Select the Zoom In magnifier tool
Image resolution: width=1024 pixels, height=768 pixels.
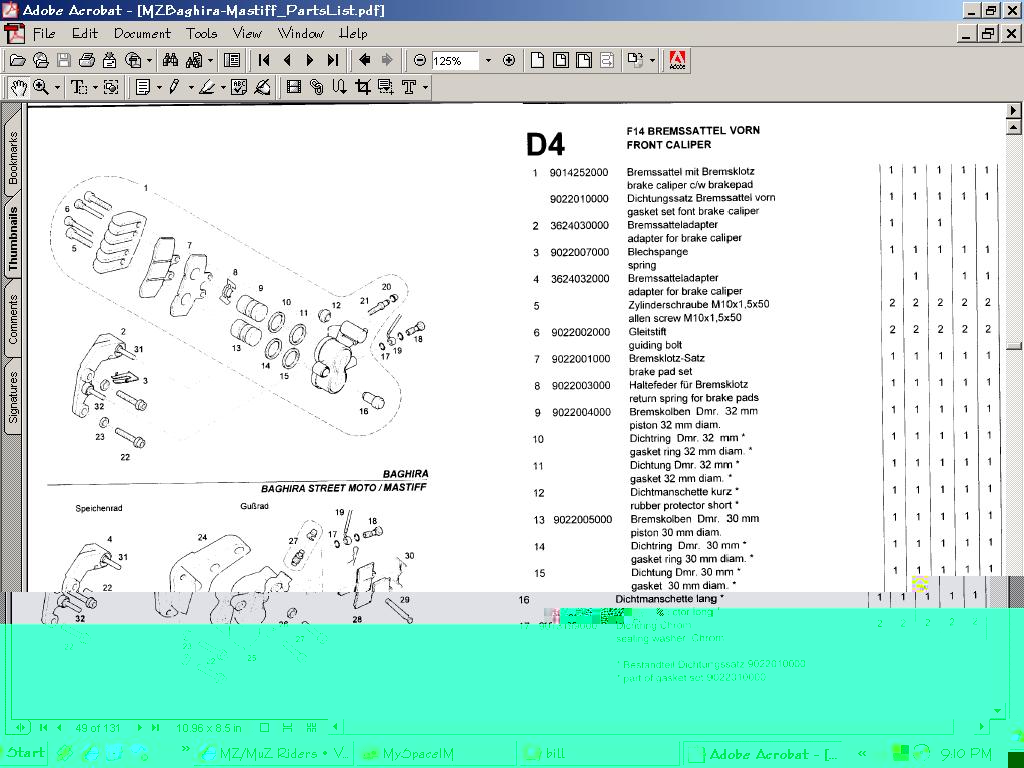[41, 87]
